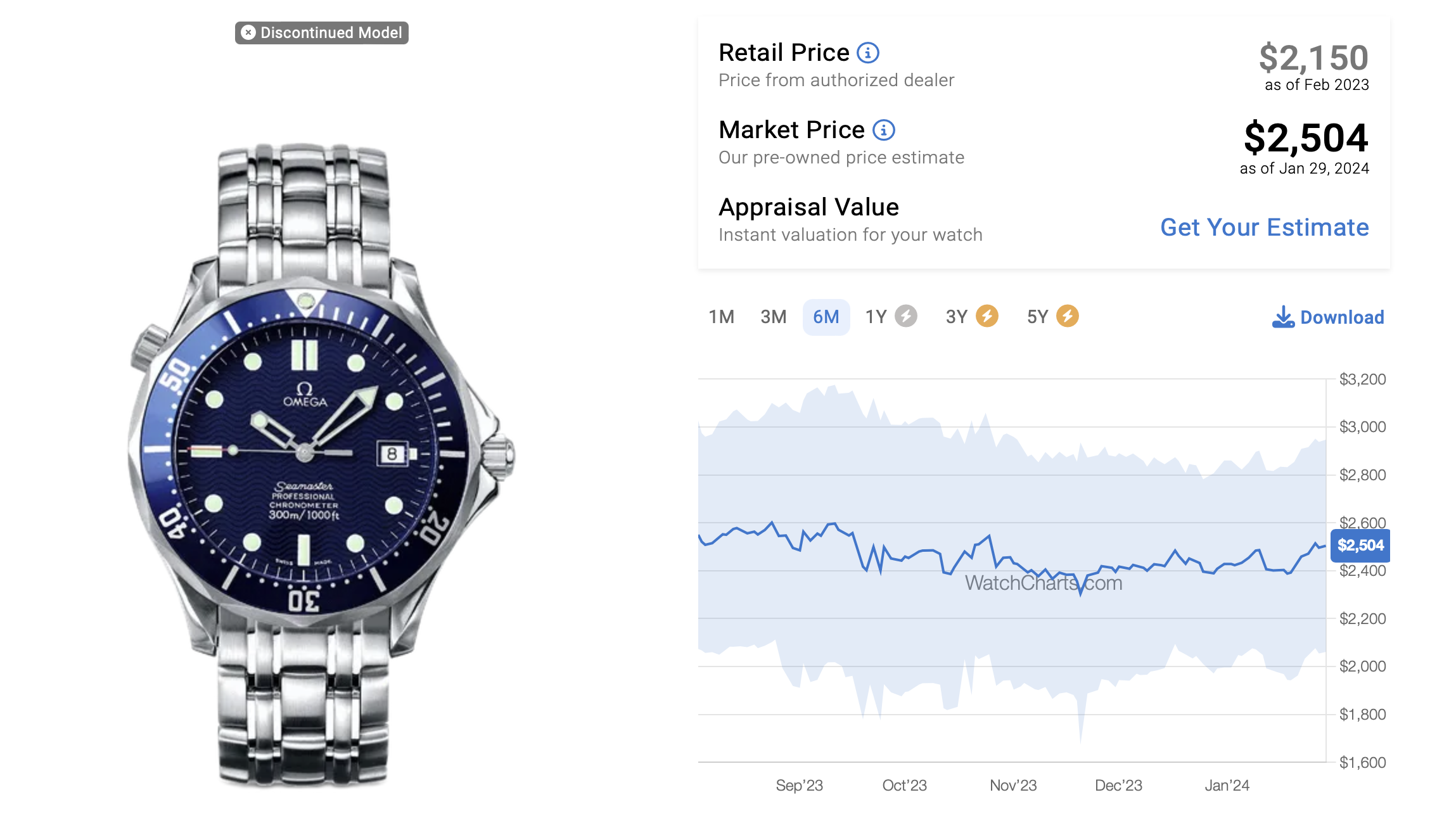Switch chart to 1Y range
This screenshot has height=816, width=1456.
(x=876, y=317)
